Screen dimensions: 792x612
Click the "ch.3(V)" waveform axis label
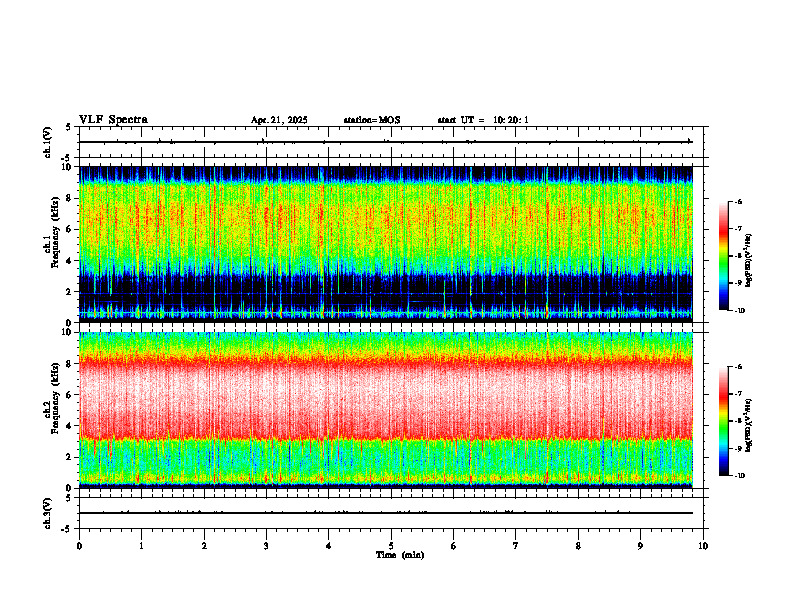click(x=48, y=513)
